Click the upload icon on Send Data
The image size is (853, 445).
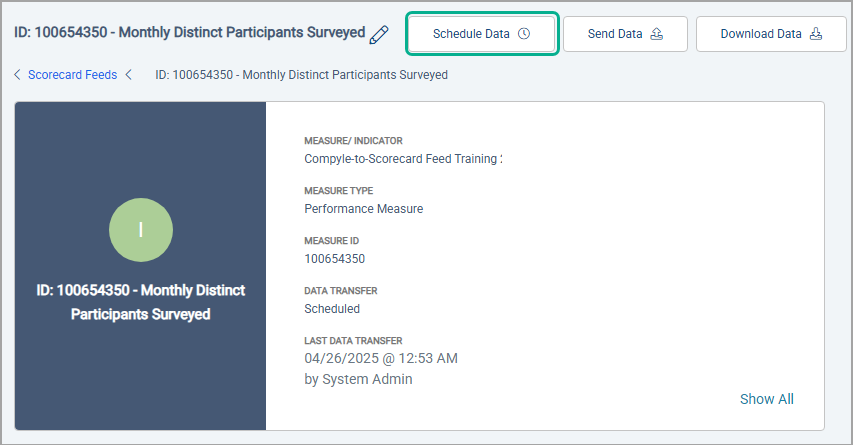click(x=656, y=34)
